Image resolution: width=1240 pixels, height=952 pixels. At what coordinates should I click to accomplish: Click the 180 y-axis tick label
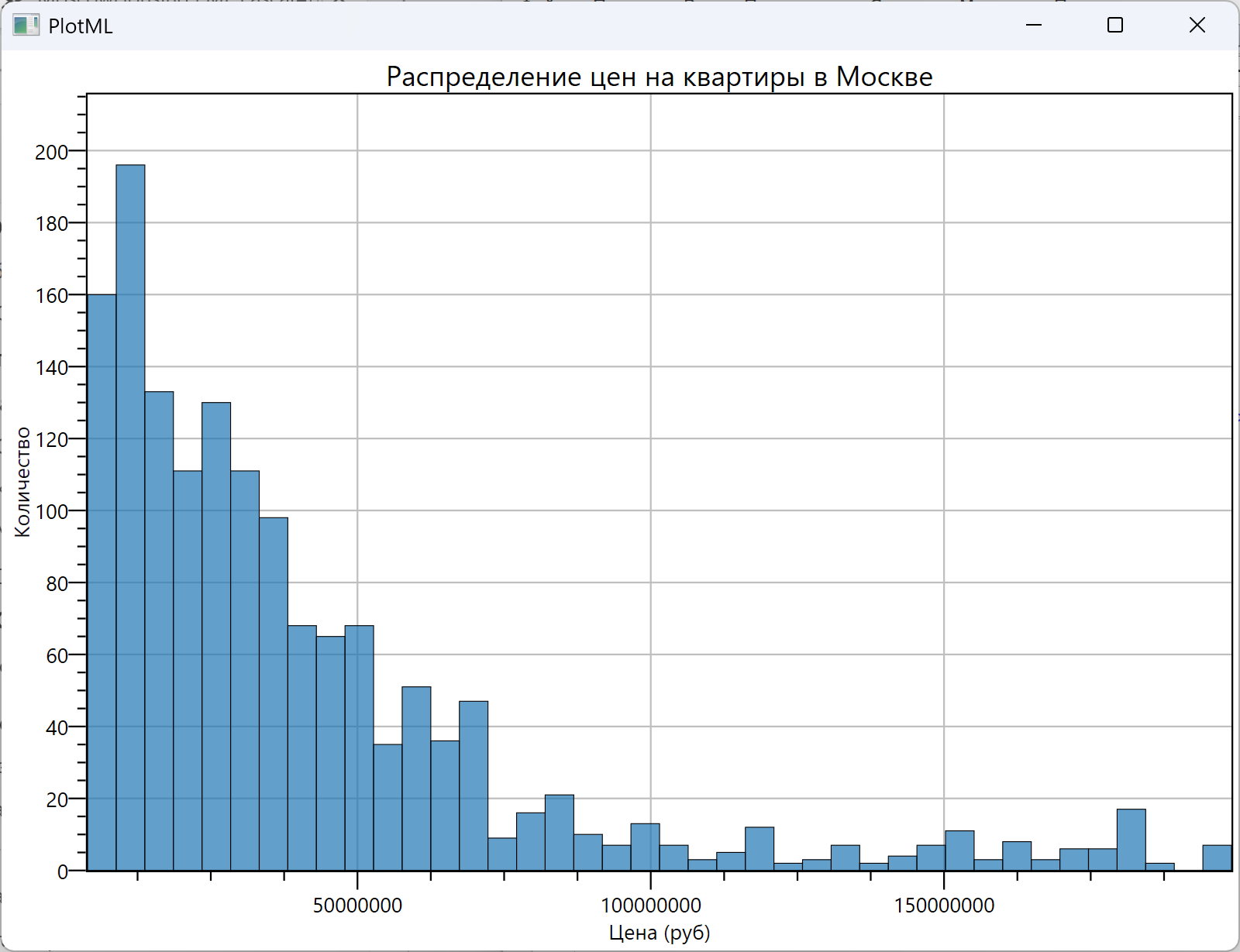pos(51,224)
